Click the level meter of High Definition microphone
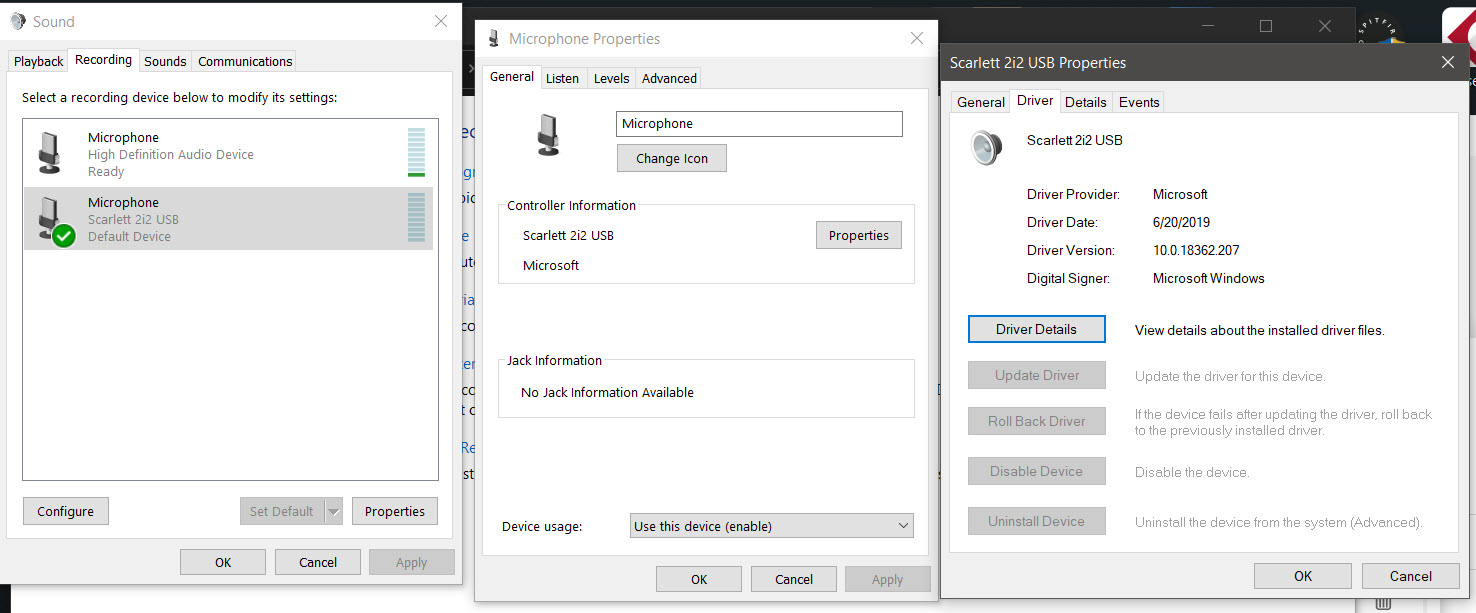The image size is (1476, 613). pos(416,153)
